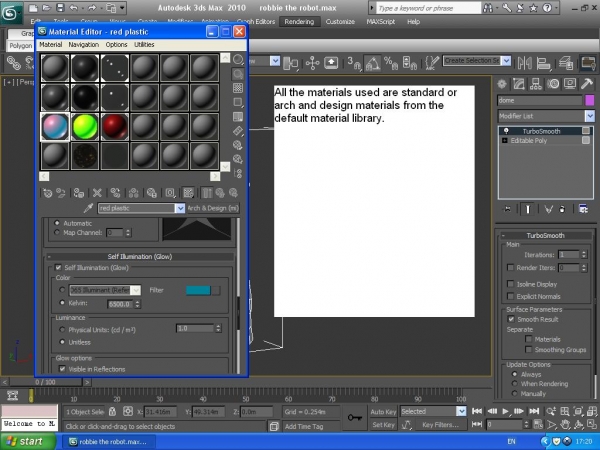Open the Modifier List dropdown

click(x=590, y=116)
